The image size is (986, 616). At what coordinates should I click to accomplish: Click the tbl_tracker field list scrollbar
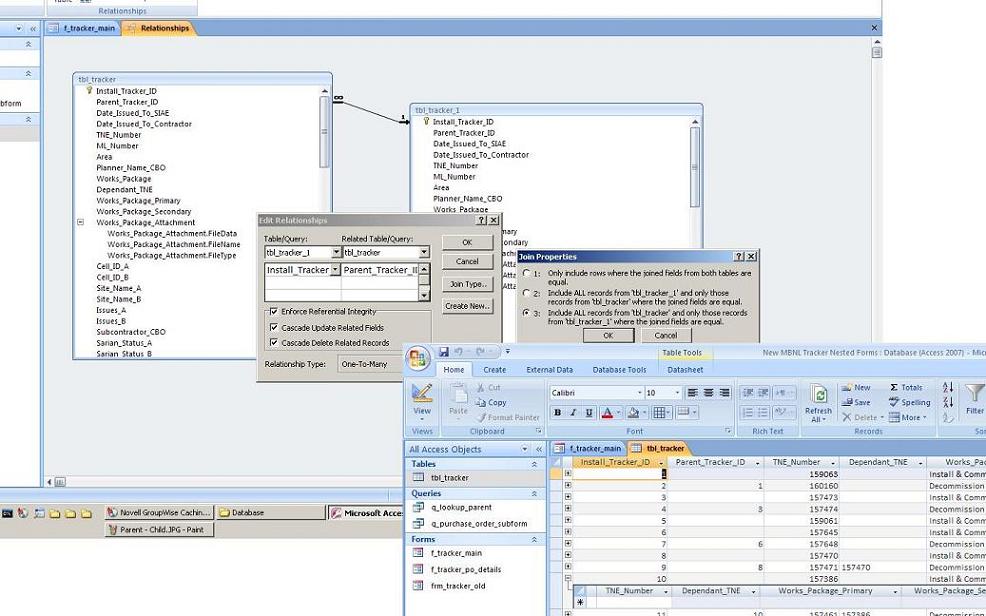[x=324, y=132]
